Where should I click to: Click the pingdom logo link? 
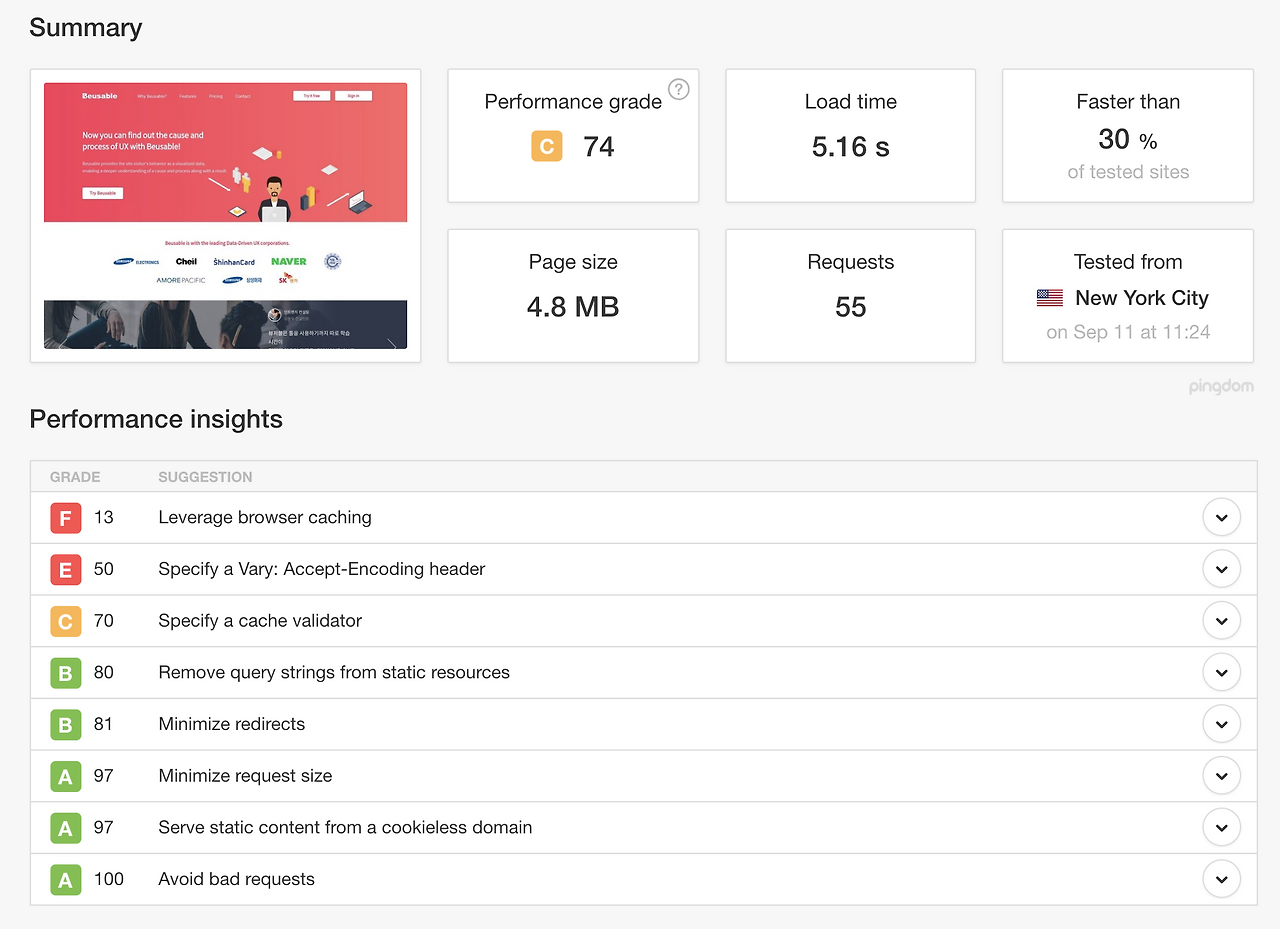[x=1221, y=386]
